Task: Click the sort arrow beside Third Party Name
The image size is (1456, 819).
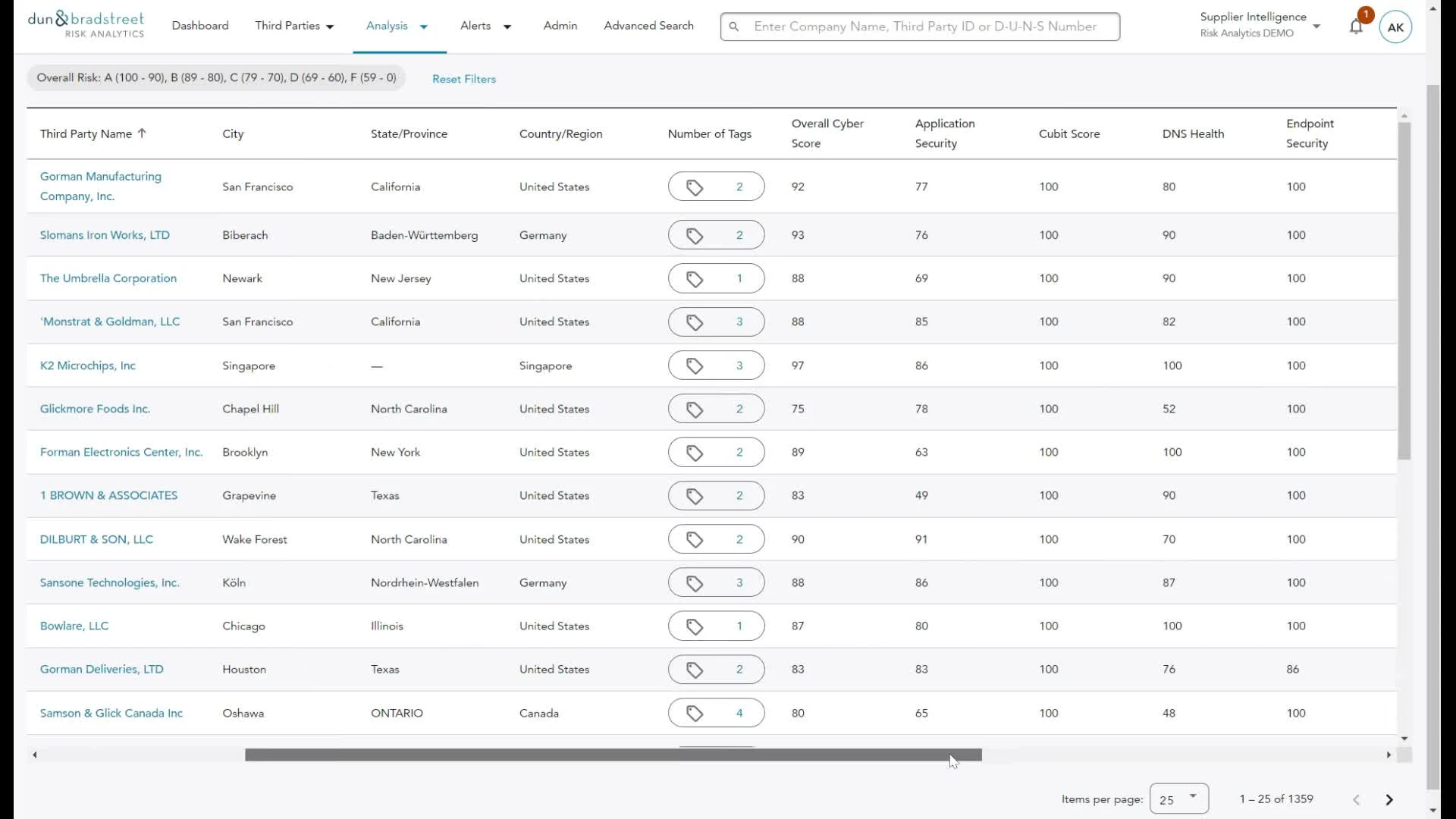Action: point(142,133)
